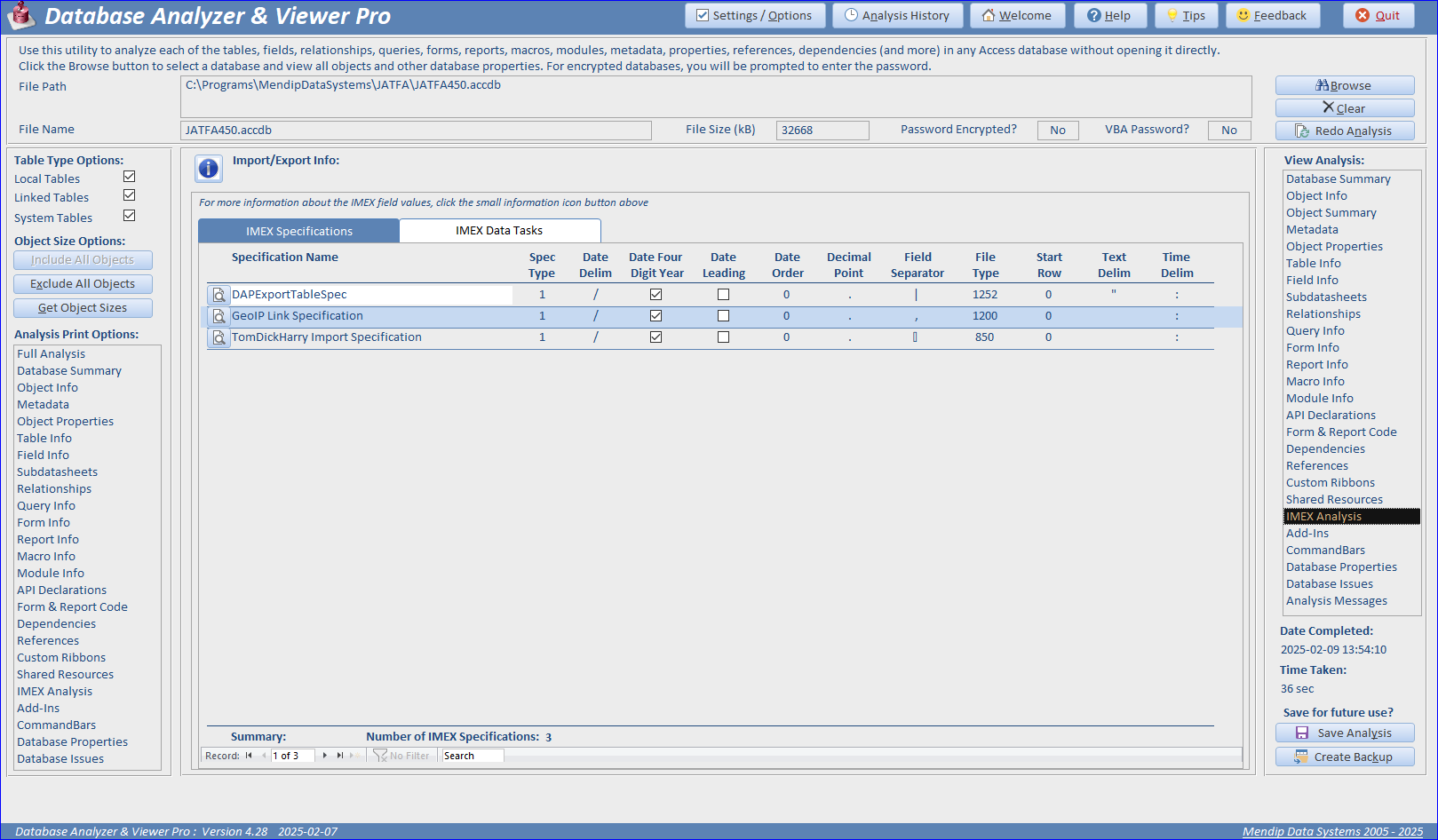Go to first record navigation arrow
1438x840 pixels.
249,756
